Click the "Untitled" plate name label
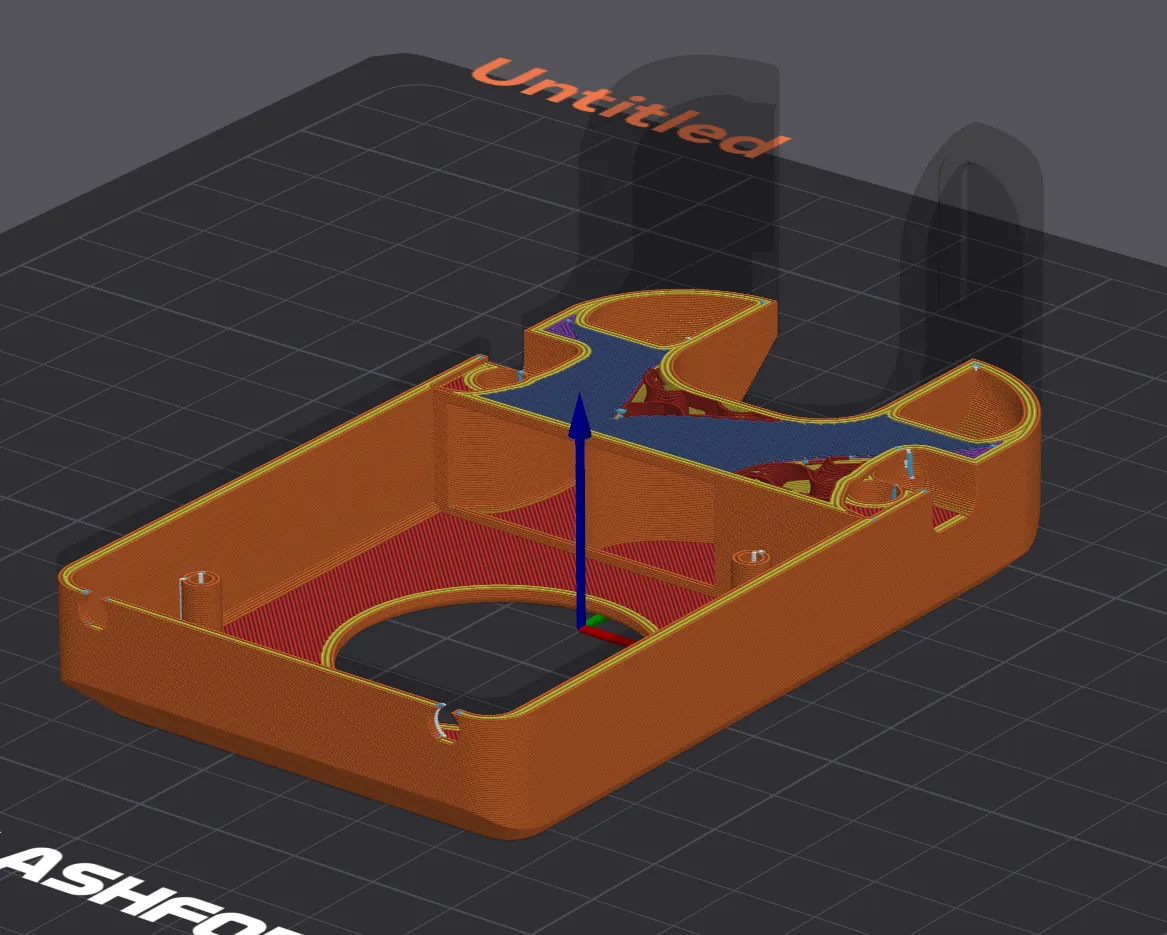This screenshot has height=935, width=1167. click(x=630, y=108)
